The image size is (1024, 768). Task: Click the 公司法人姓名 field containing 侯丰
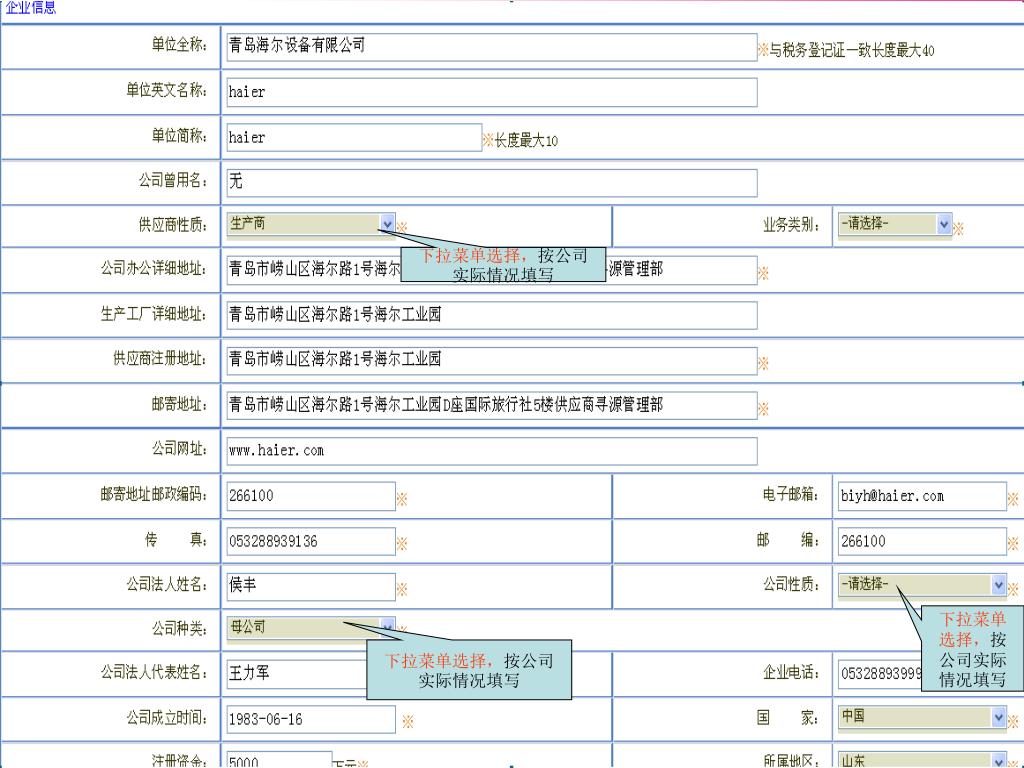[311, 586]
